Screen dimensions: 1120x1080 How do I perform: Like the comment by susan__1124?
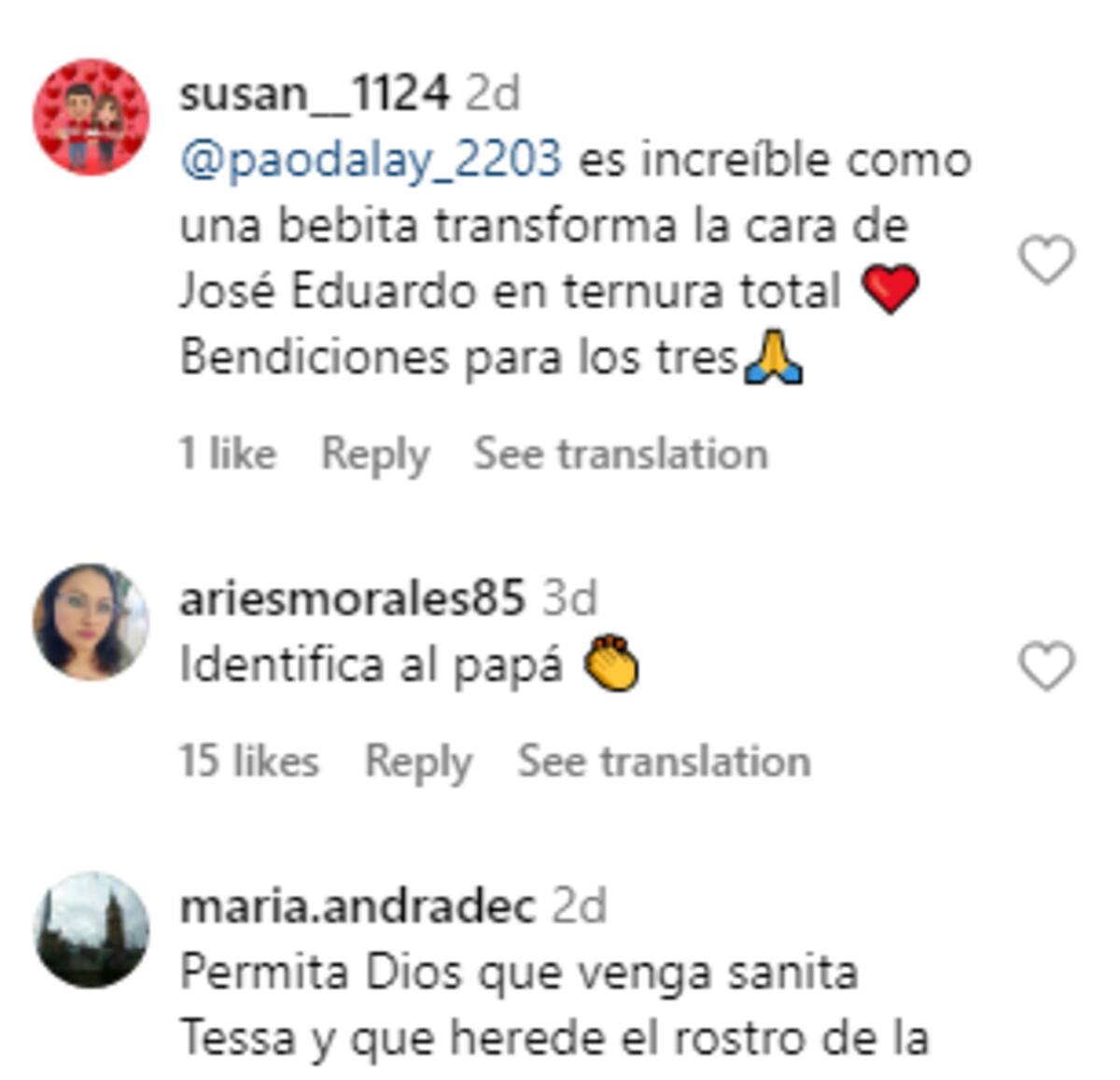click(1046, 259)
